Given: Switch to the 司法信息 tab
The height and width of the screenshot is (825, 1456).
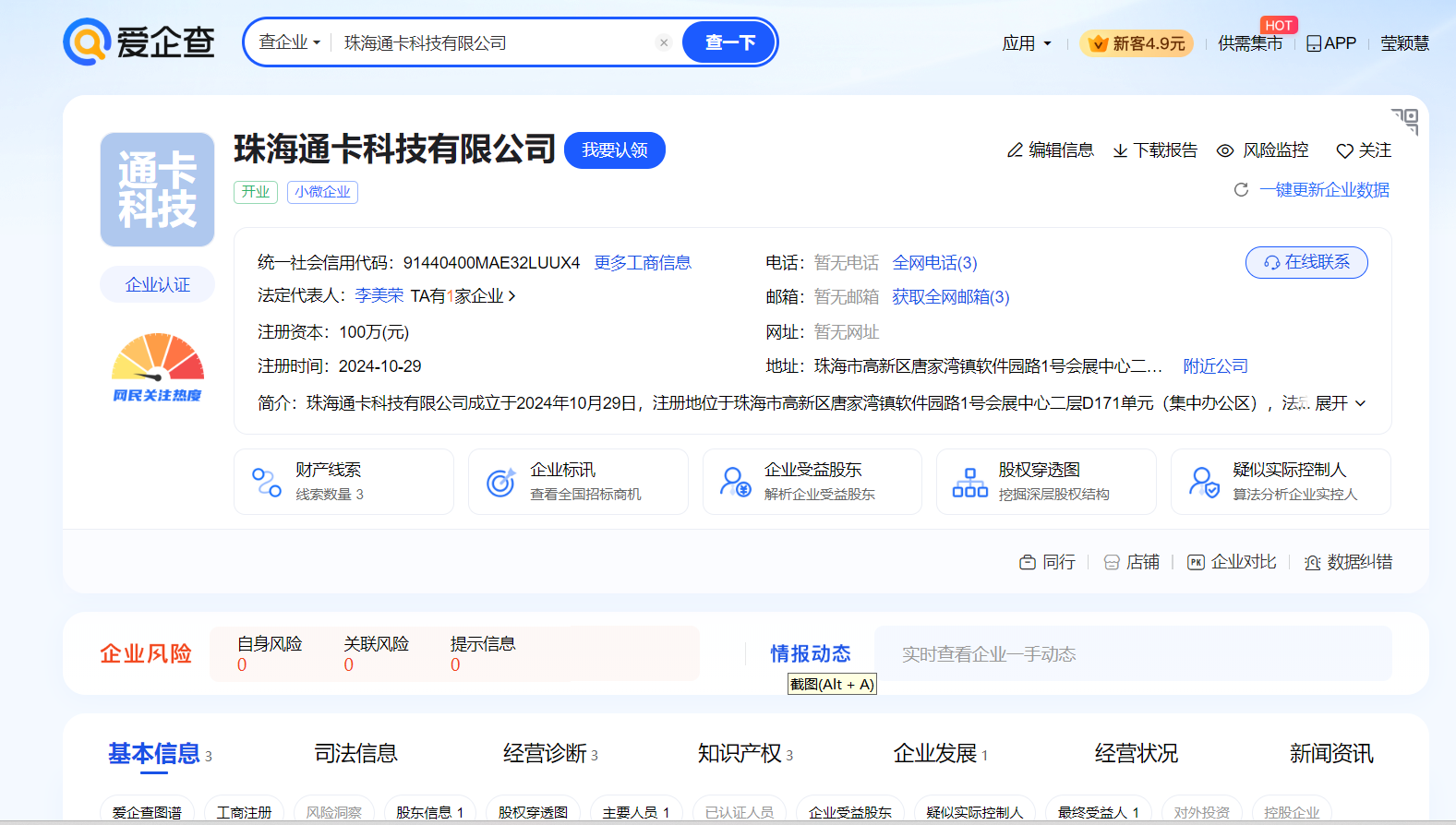Looking at the screenshot, I should coord(355,754).
